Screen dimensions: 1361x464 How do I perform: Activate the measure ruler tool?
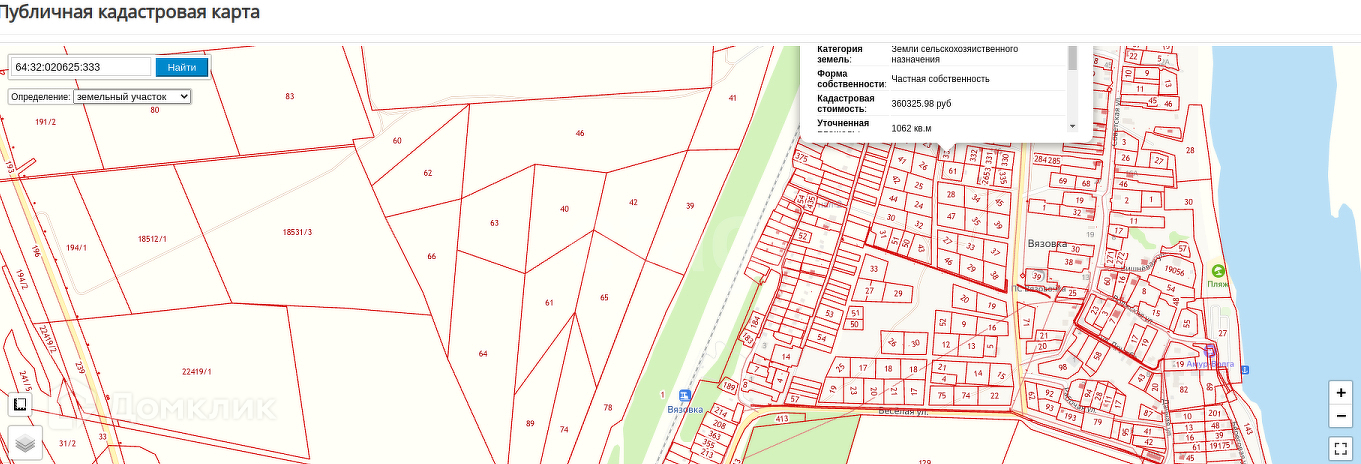click(19, 405)
